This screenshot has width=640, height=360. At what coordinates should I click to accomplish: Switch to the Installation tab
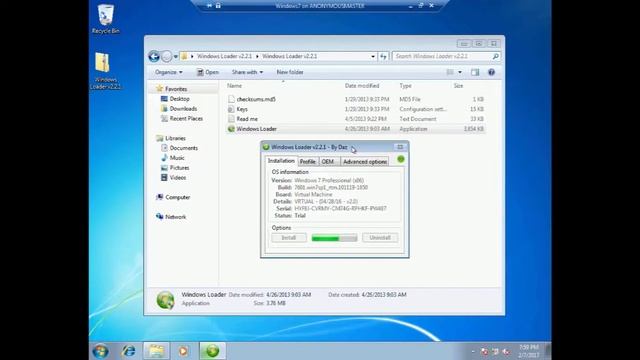tap(281, 161)
